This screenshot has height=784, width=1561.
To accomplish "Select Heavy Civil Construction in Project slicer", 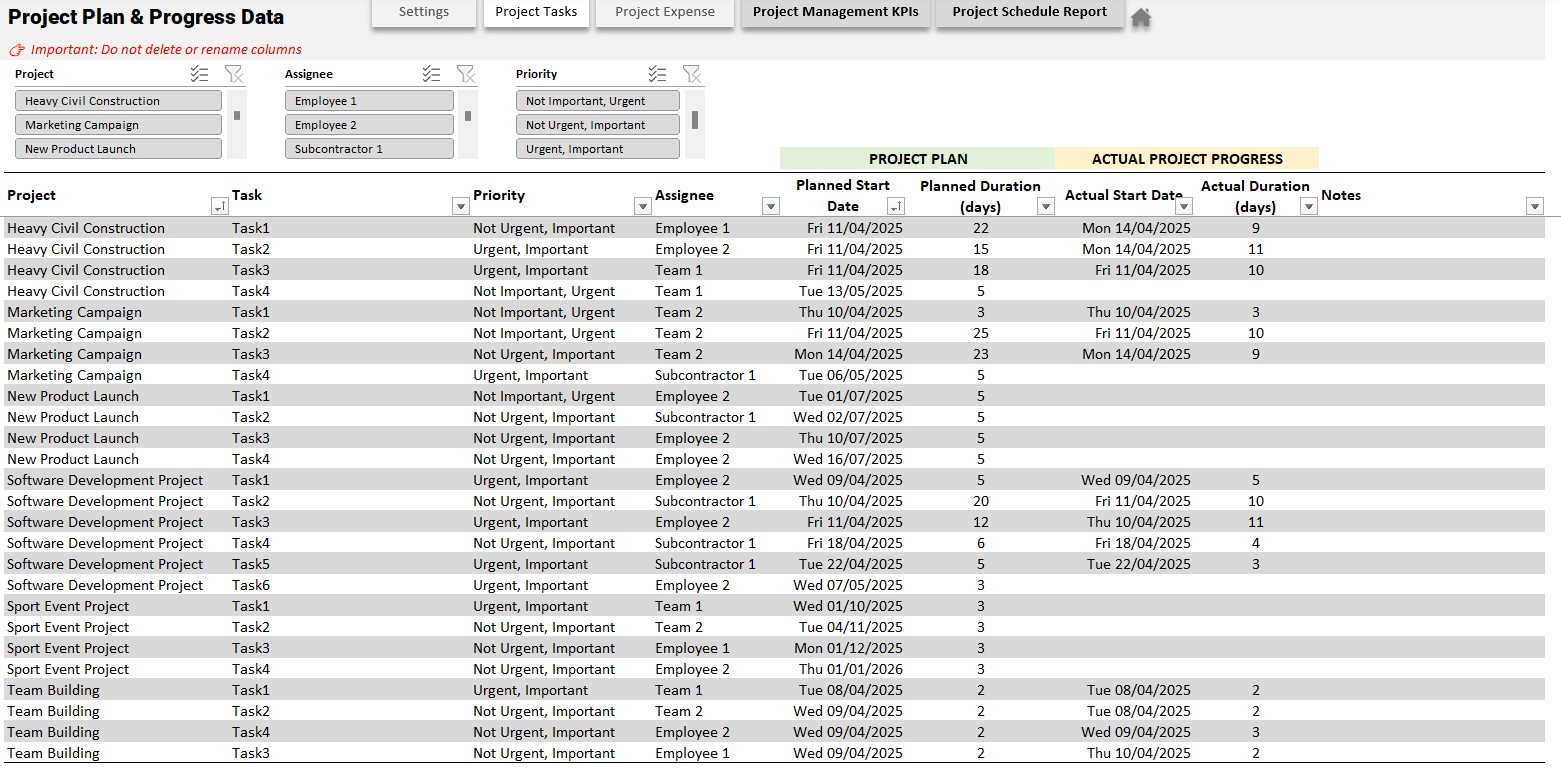I will click(x=118, y=101).
